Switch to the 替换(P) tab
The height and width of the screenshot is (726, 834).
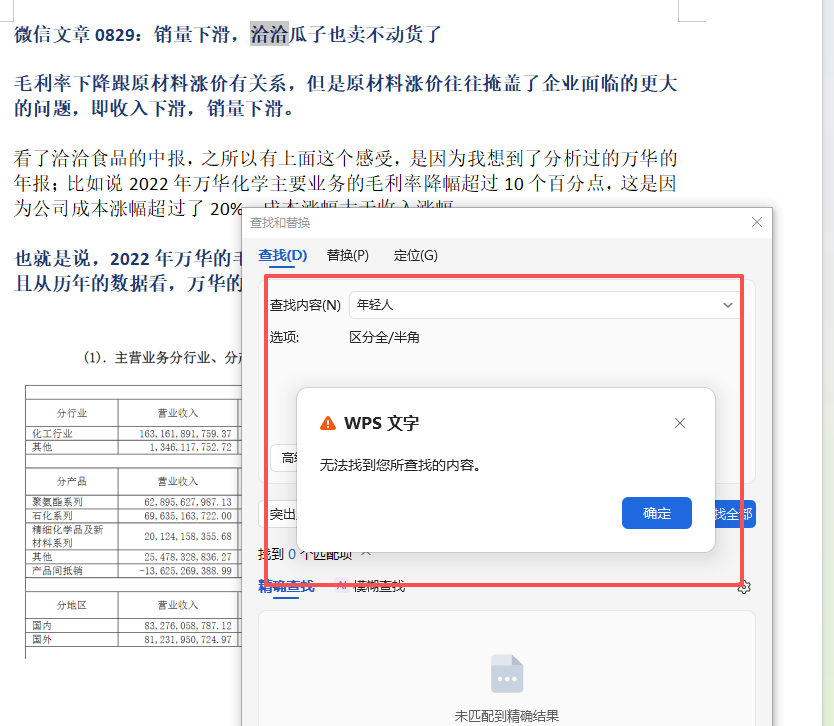click(x=347, y=256)
